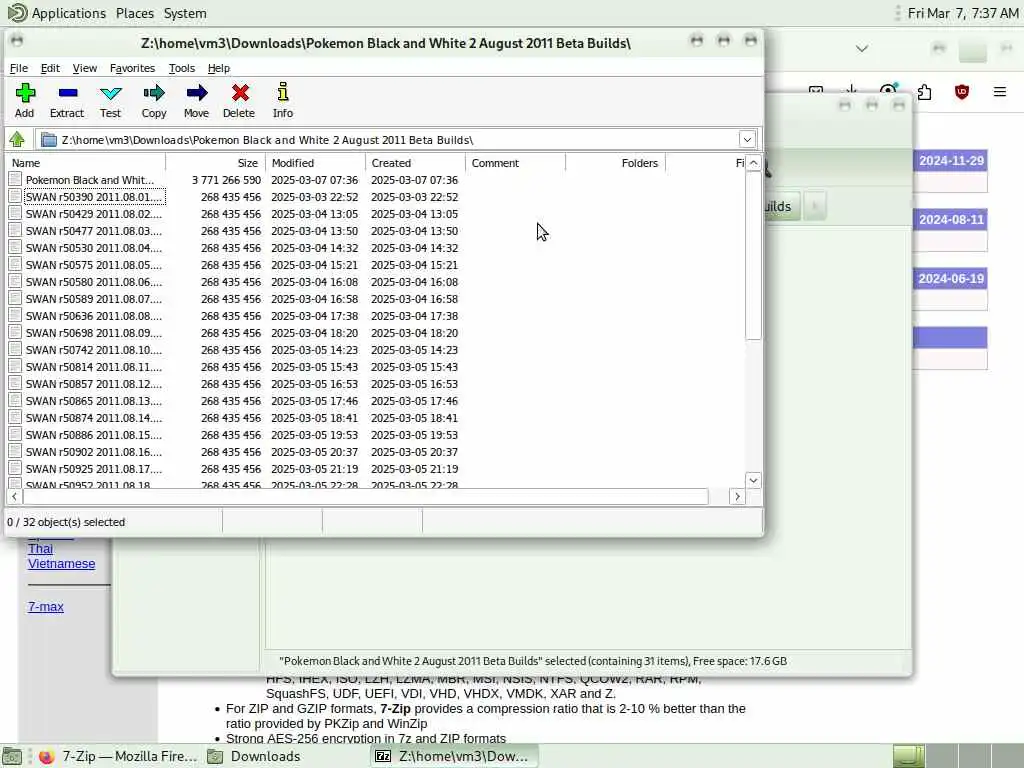Click the 2024-08-11 date entry
Image resolution: width=1024 pixels, height=768 pixels.
[951, 219]
